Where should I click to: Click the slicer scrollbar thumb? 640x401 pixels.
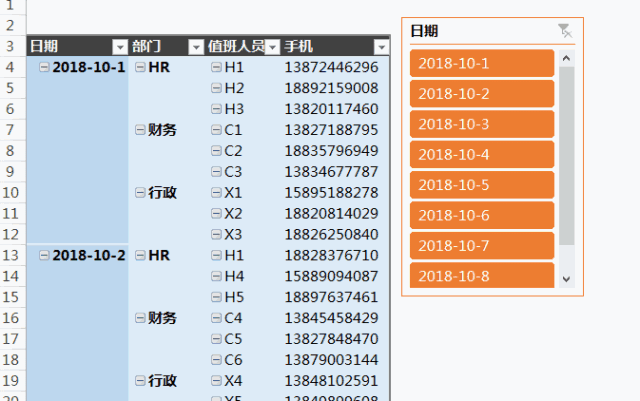tap(567, 156)
